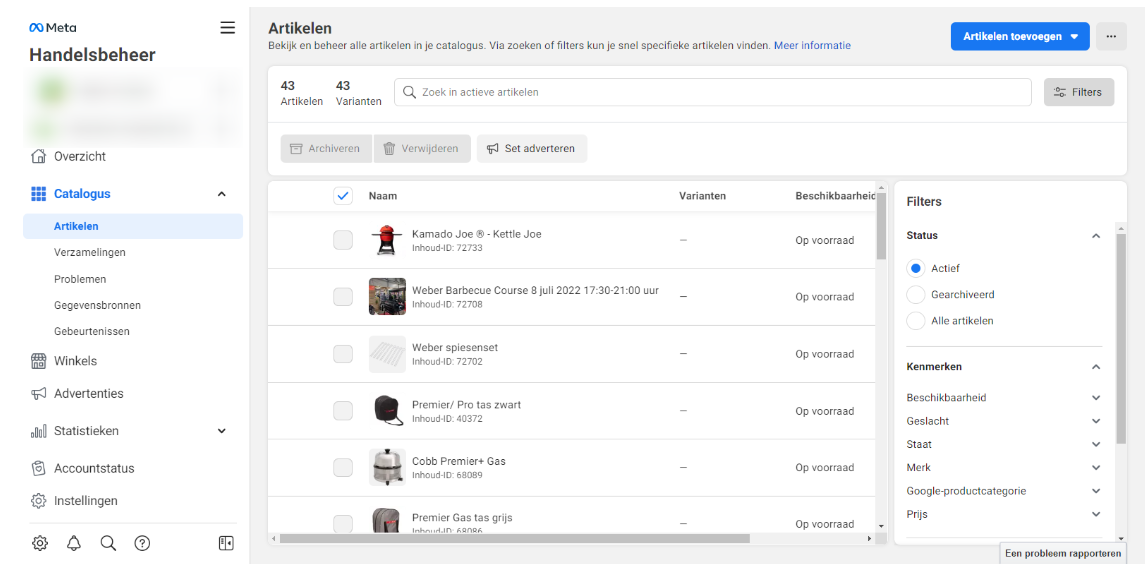Viewport: 1146px width, 569px height.
Task: Click the search field for active articles
Action: (712, 92)
